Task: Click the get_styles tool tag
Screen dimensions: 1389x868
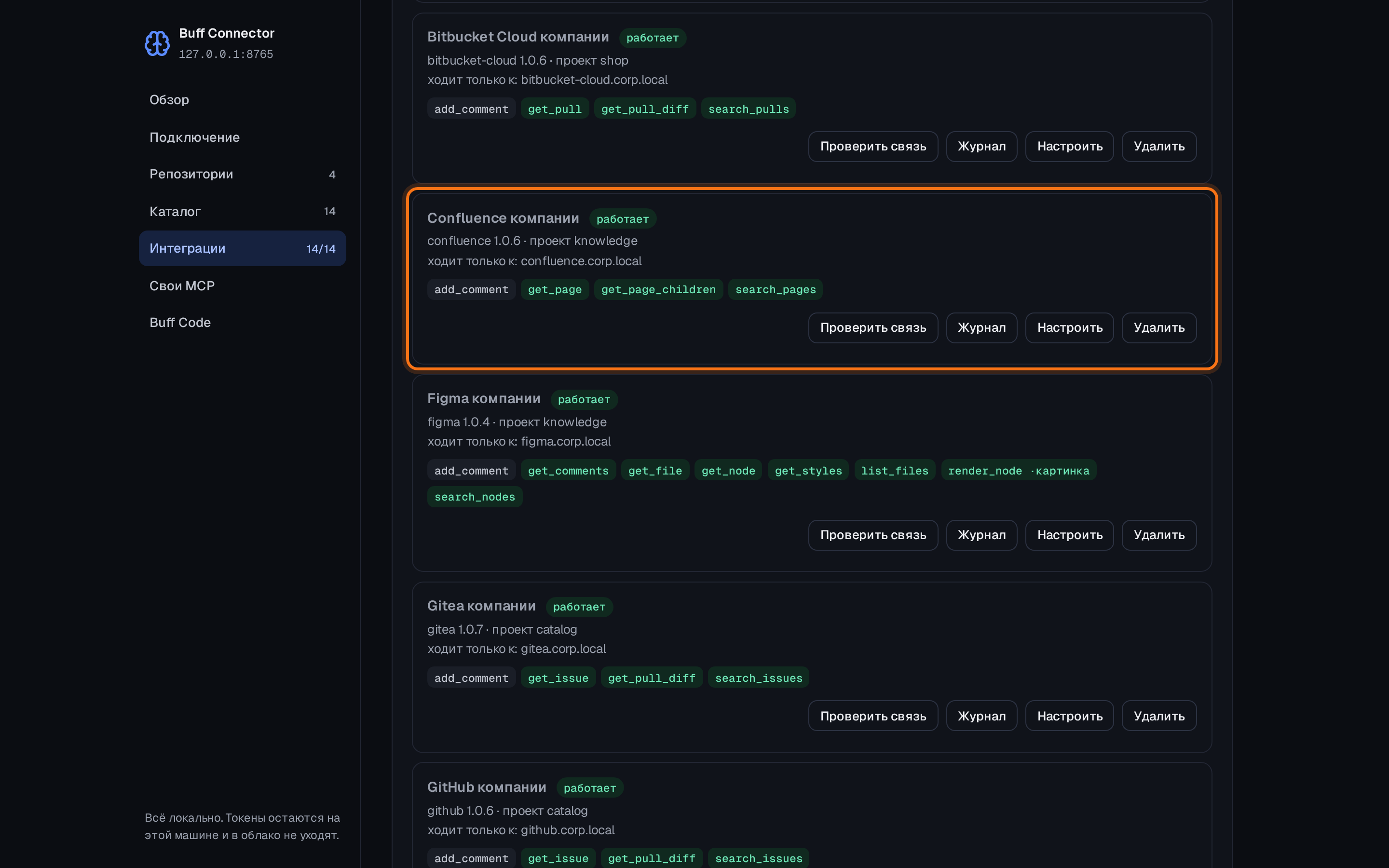Action: pyautogui.click(x=808, y=471)
